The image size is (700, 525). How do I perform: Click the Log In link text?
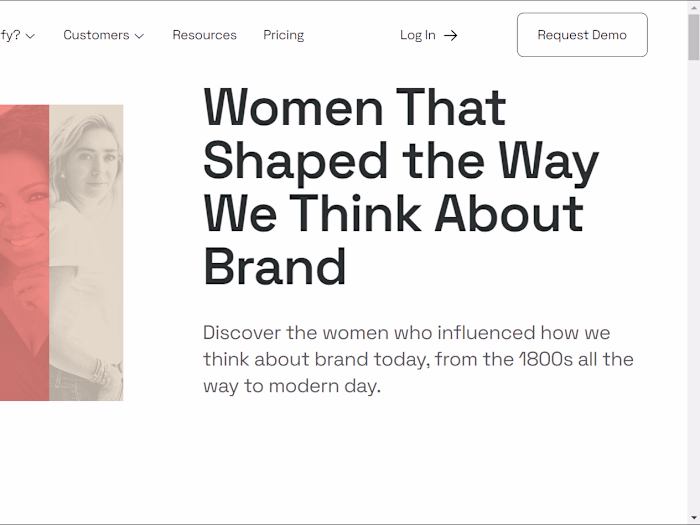click(417, 35)
